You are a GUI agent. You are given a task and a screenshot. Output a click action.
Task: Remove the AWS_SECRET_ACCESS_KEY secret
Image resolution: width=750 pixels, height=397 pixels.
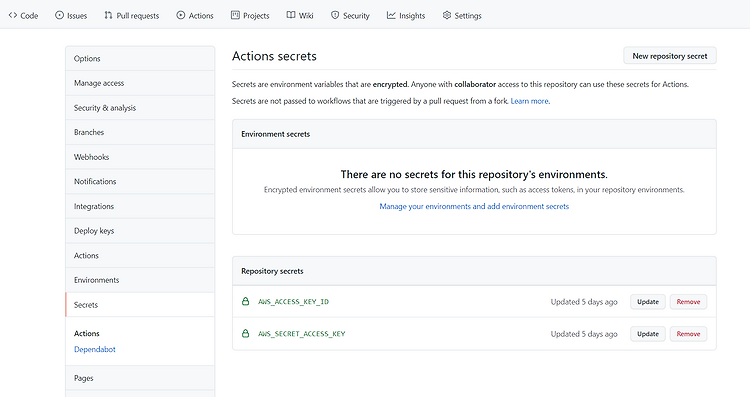click(x=688, y=334)
